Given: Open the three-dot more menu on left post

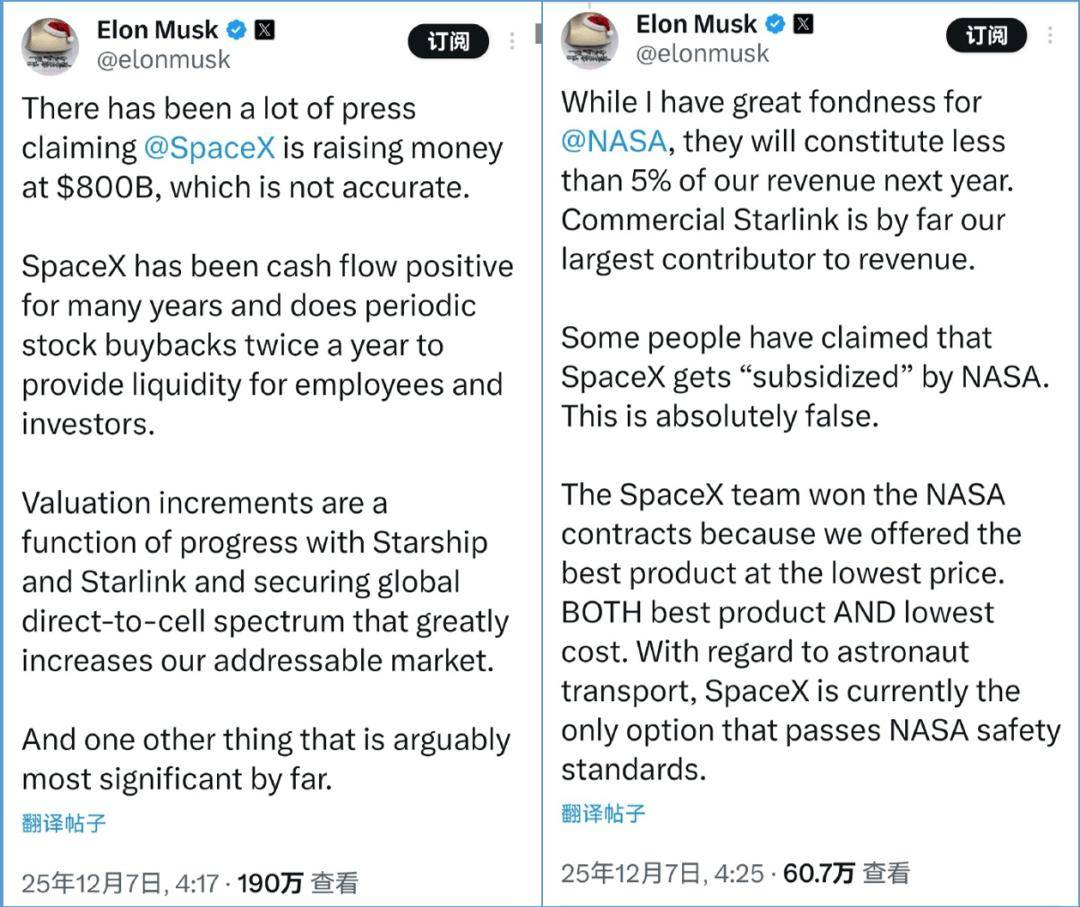Looking at the screenshot, I should (512, 41).
